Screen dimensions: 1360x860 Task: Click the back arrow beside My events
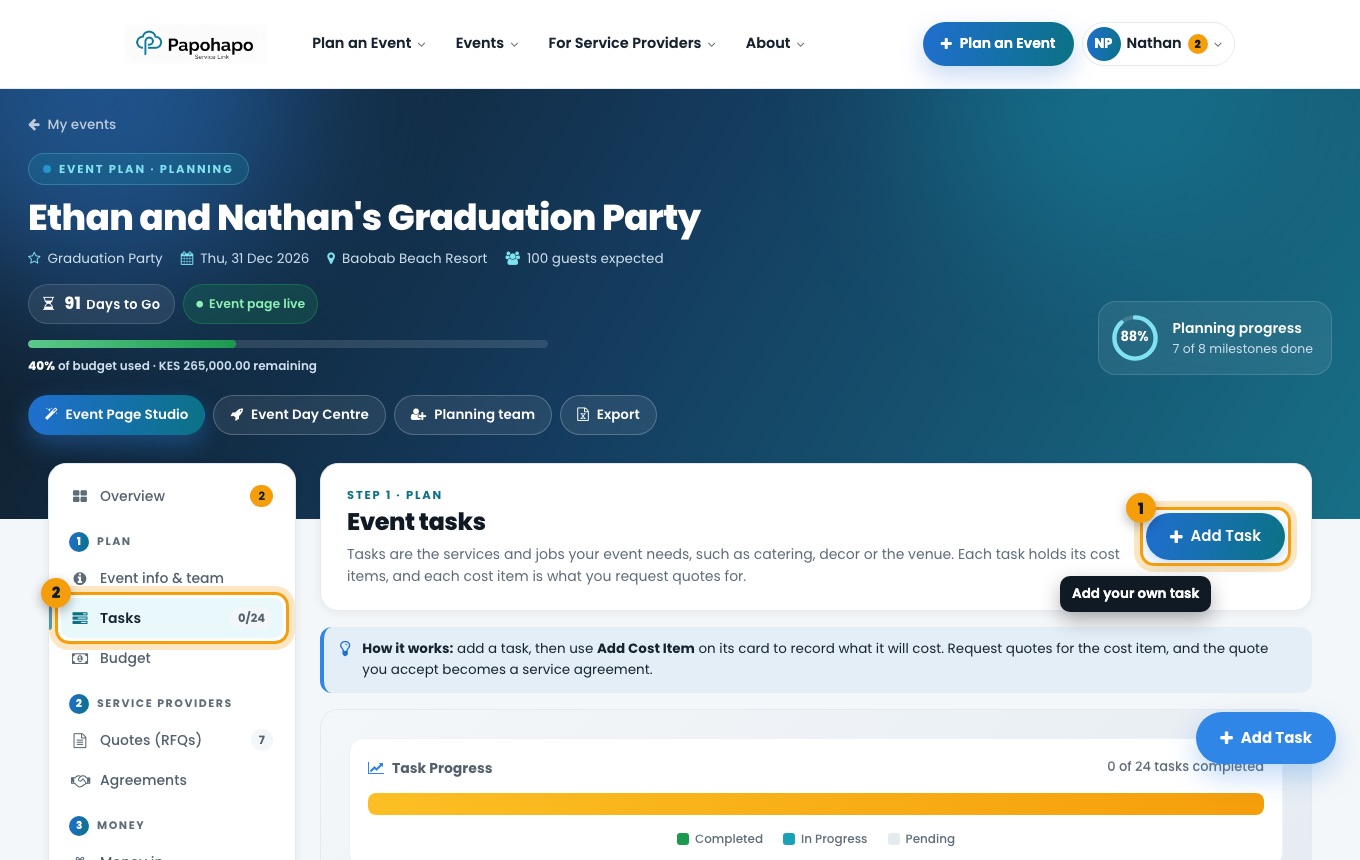tap(34, 125)
